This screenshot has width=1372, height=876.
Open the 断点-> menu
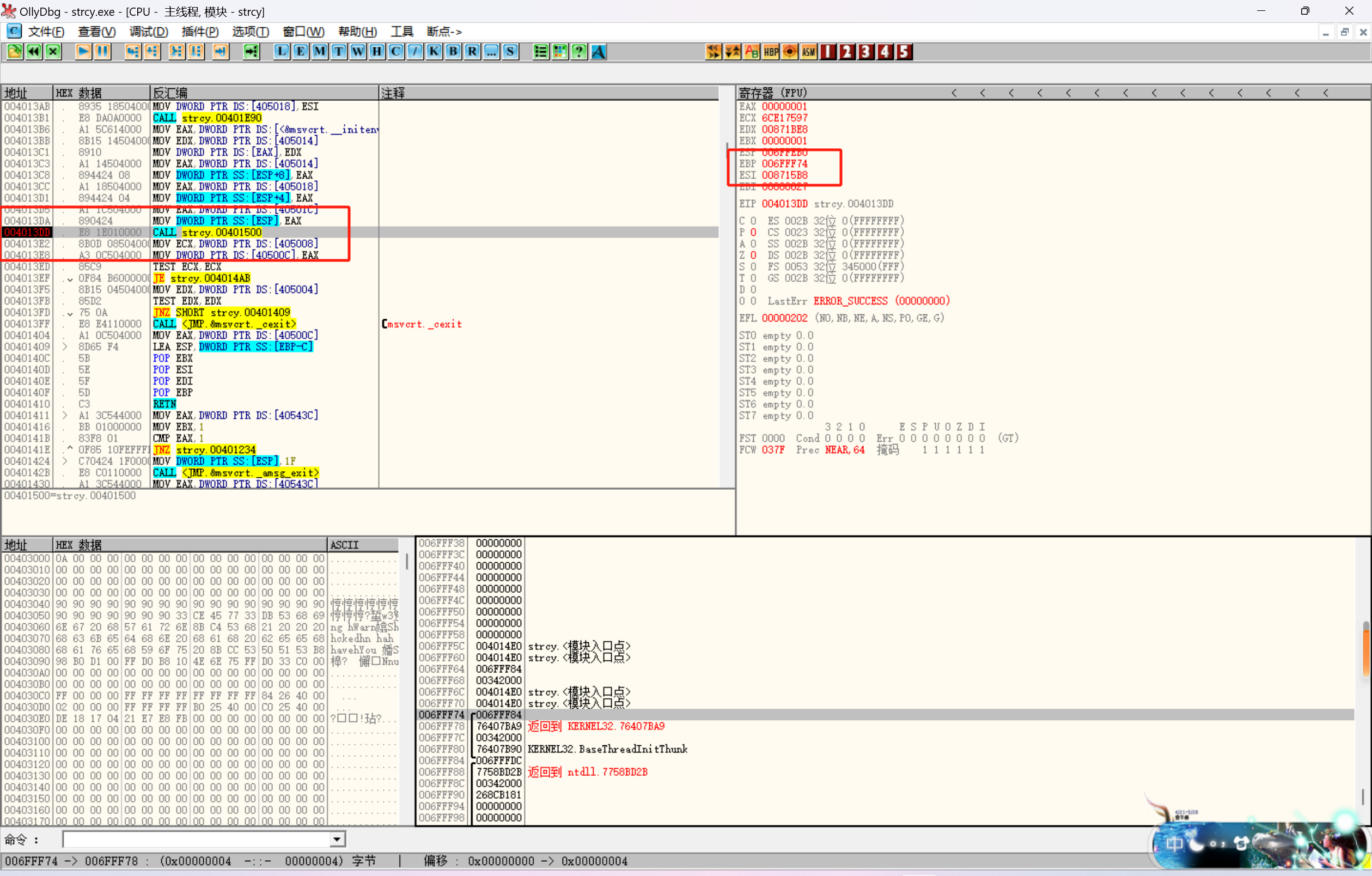444,32
